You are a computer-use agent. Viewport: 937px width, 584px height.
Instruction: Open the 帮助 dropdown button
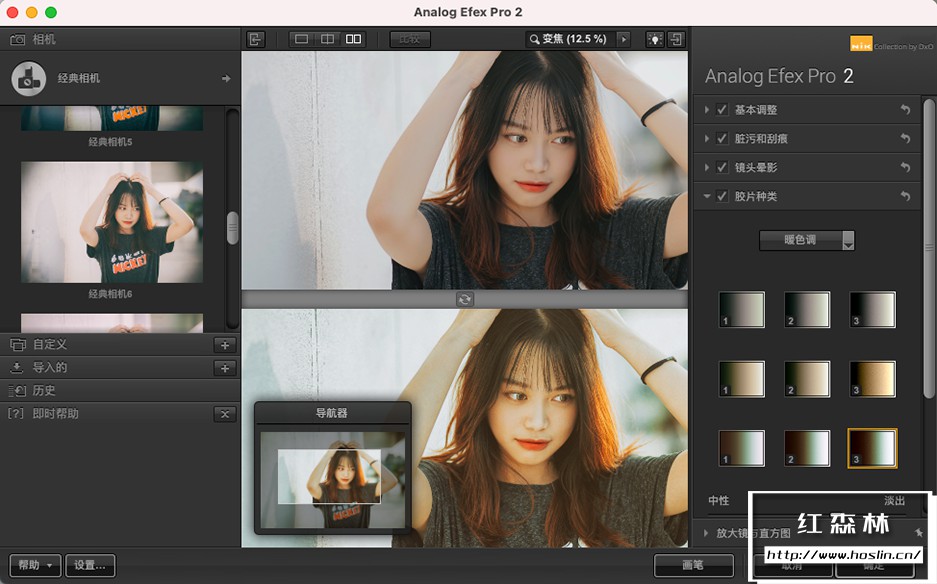(36, 565)
